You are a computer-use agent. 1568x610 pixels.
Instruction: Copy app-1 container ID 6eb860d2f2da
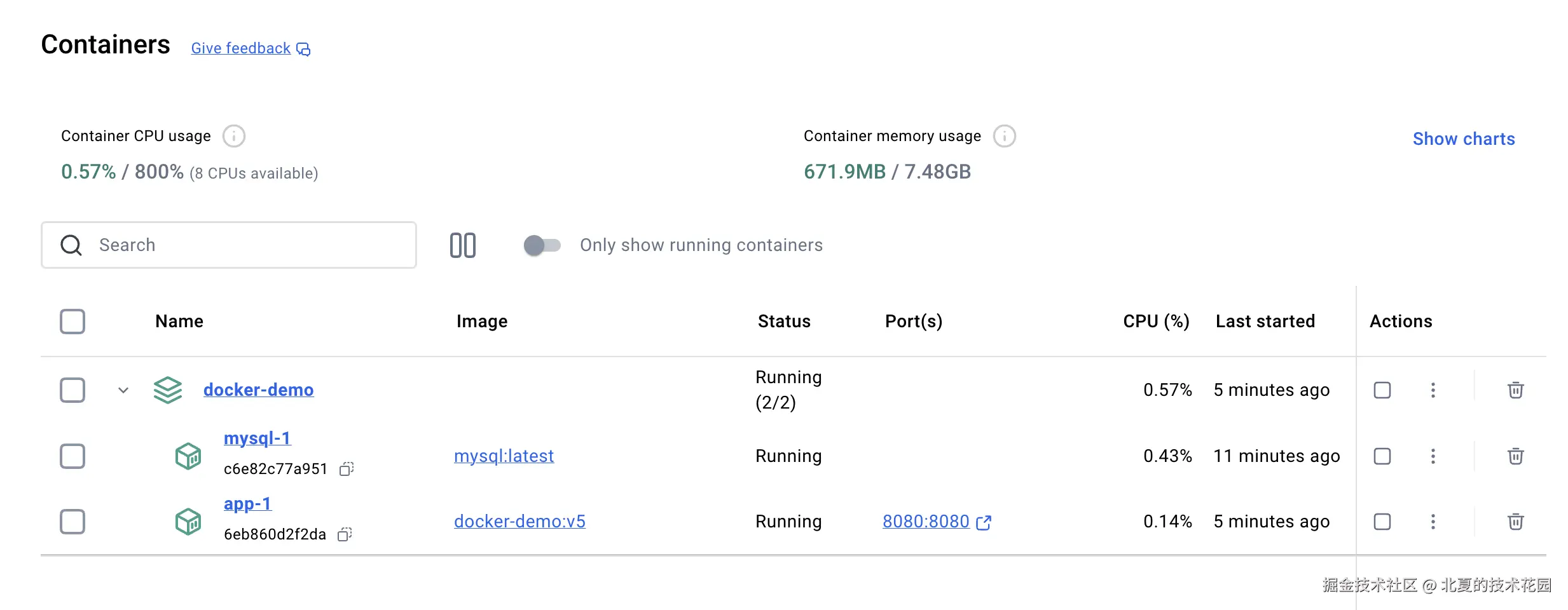point(345,534)
